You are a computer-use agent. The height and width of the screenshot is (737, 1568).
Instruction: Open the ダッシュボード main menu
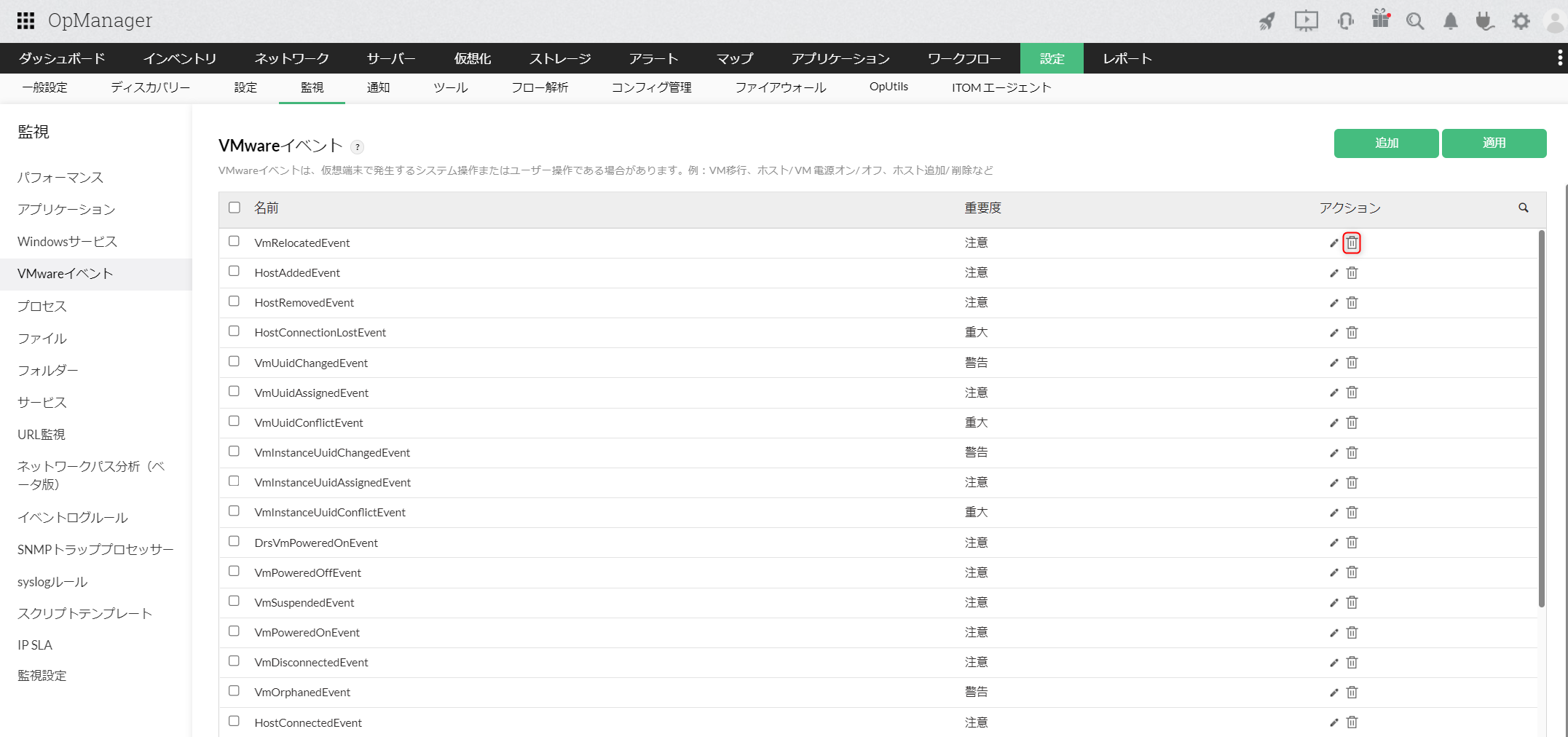(62, 58)
